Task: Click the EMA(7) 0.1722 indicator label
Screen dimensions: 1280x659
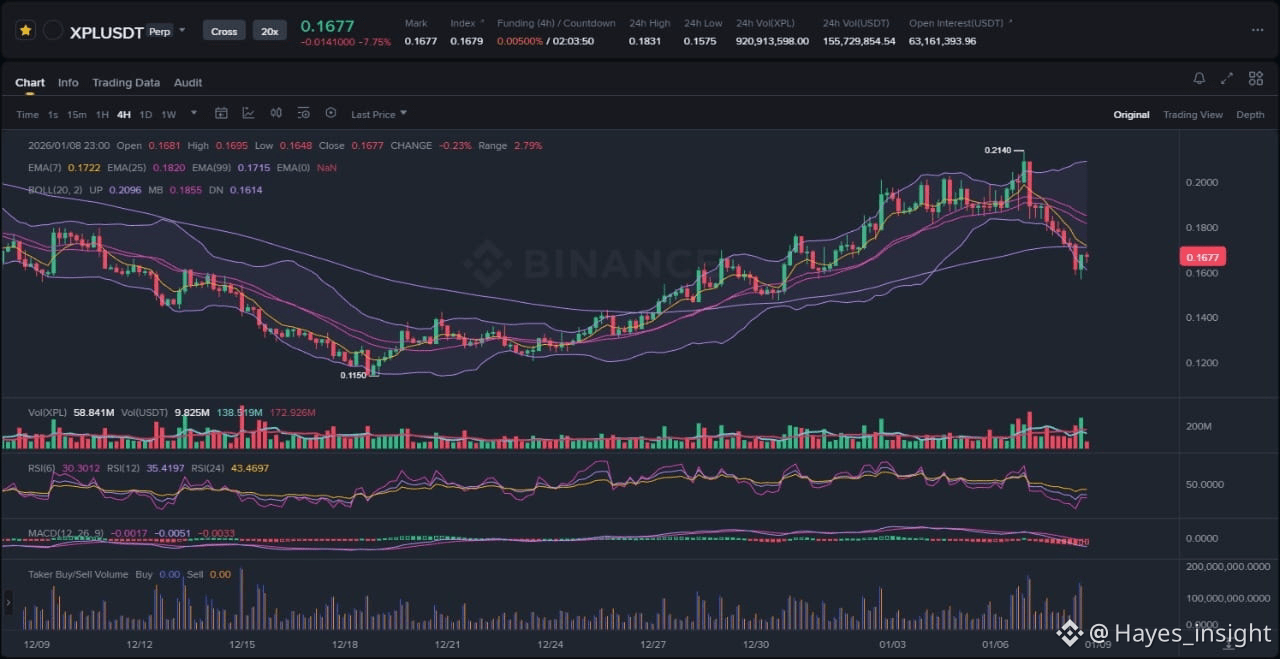Action: (64, 167)
